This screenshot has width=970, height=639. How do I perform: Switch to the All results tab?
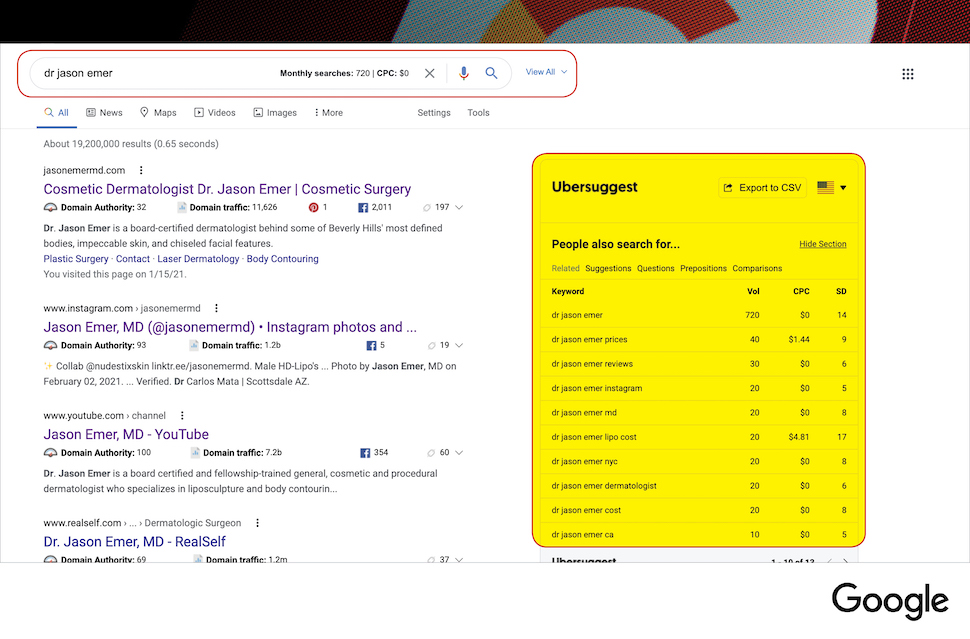pyautogui.click(x=56, y=113)
